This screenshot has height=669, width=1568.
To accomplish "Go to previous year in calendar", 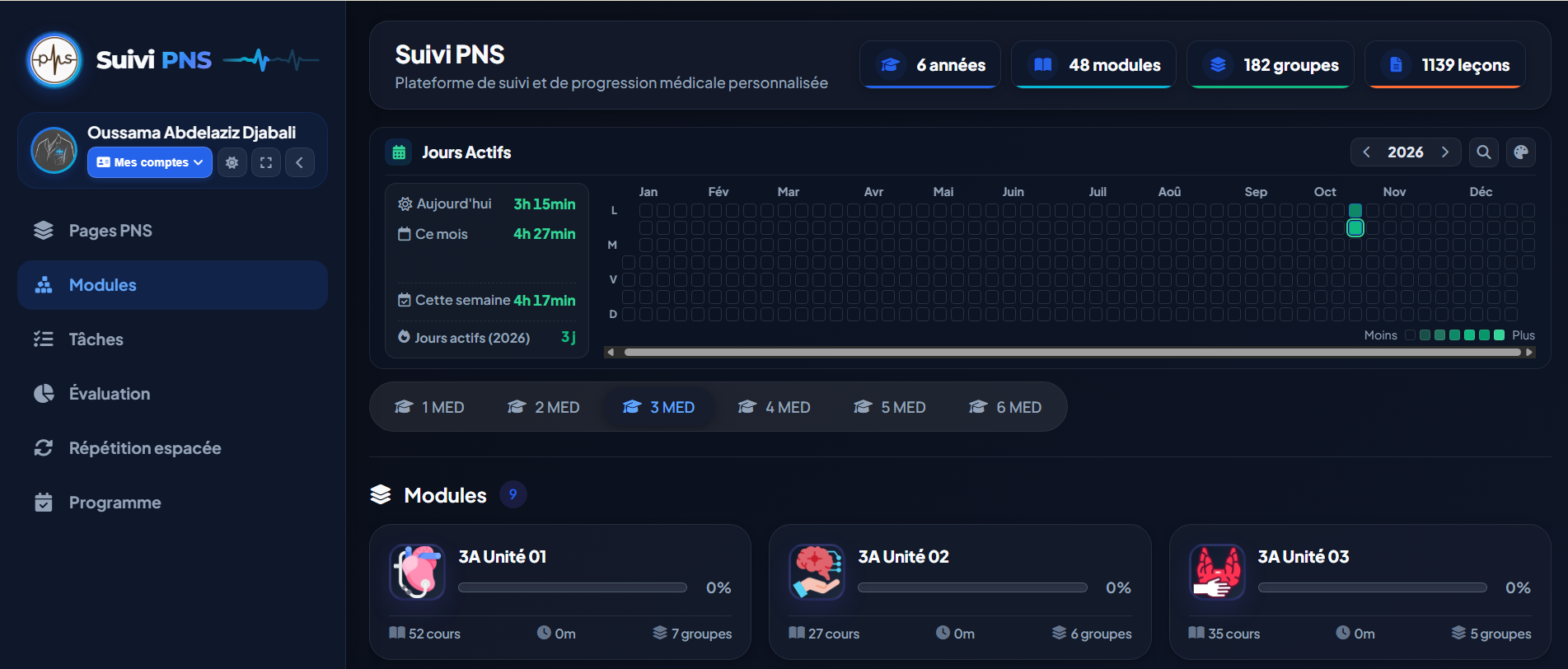I will click(1367, 152).
